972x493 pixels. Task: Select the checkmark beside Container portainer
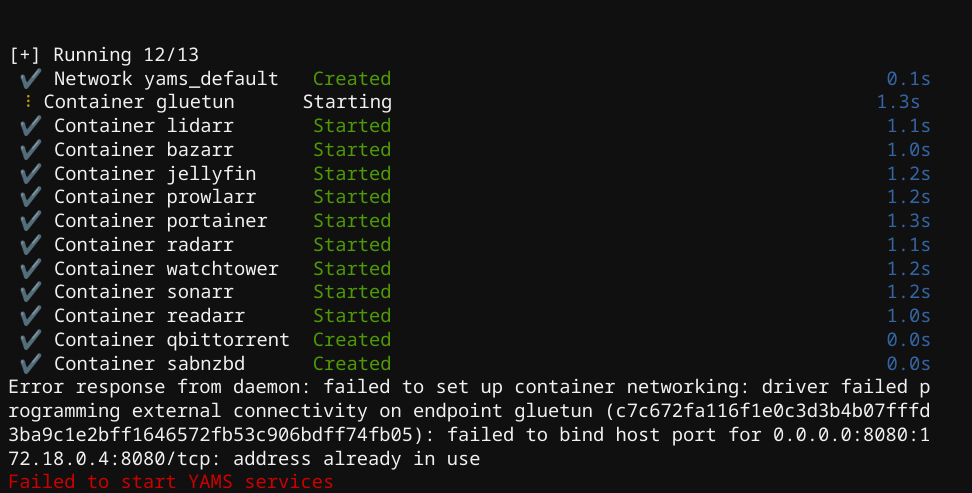click(29, 221)
